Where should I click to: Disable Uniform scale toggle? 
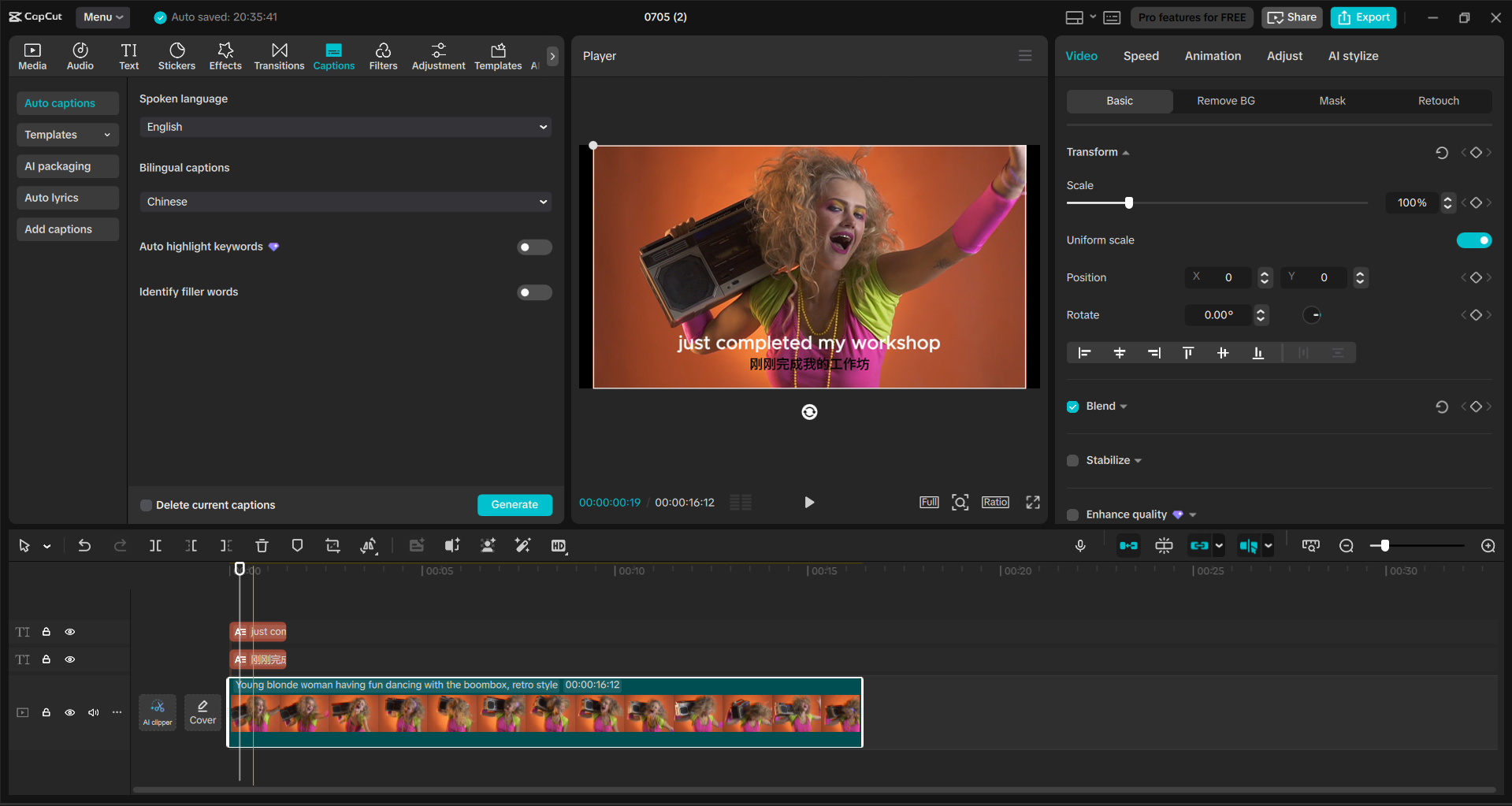tap(1473, 240)
